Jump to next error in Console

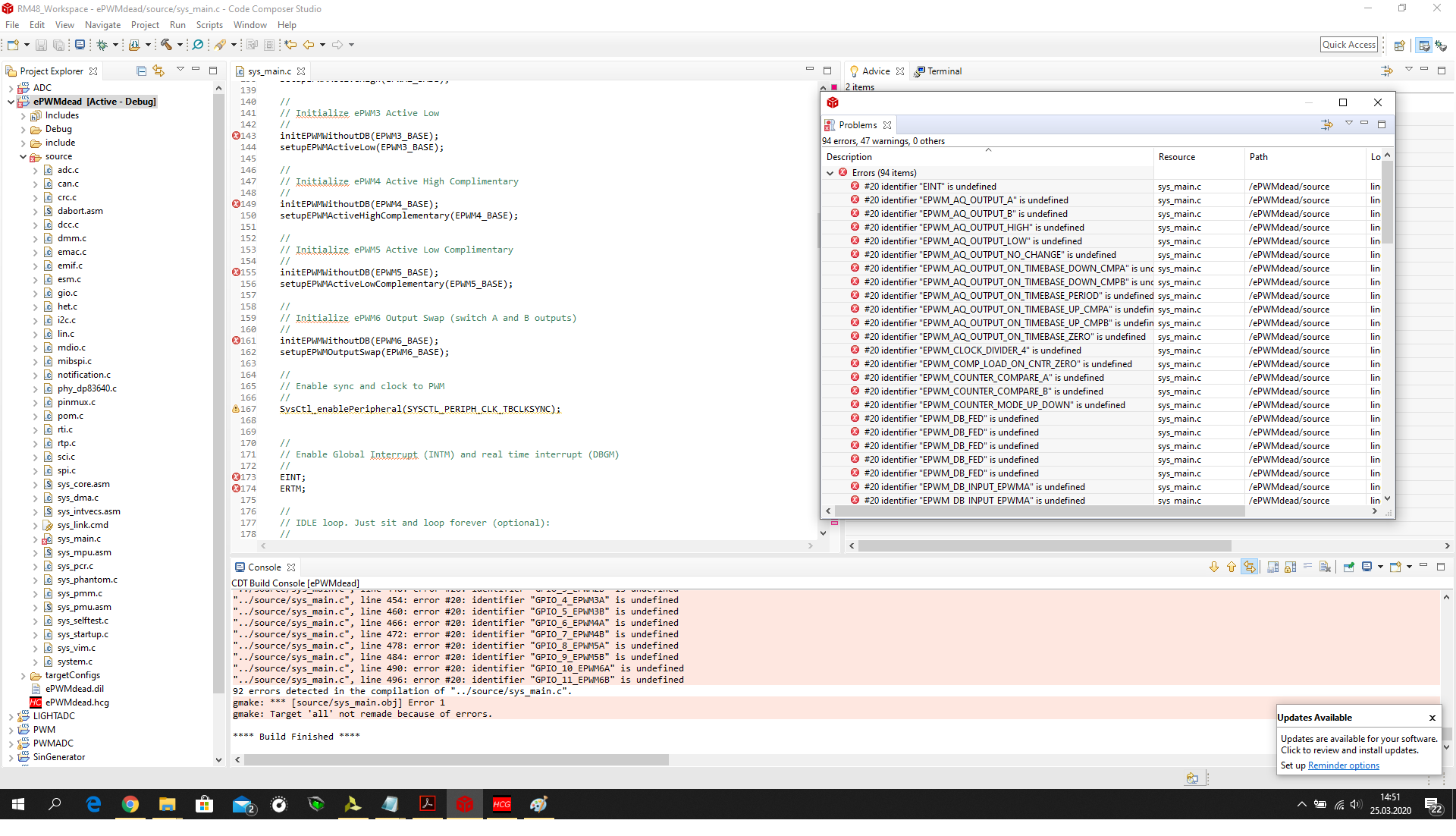pyautogui.click(x=1214, y=567)
